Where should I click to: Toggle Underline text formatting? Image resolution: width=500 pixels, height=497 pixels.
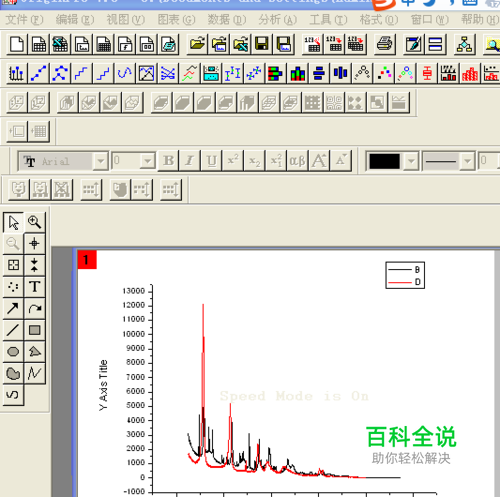point(211,161)
